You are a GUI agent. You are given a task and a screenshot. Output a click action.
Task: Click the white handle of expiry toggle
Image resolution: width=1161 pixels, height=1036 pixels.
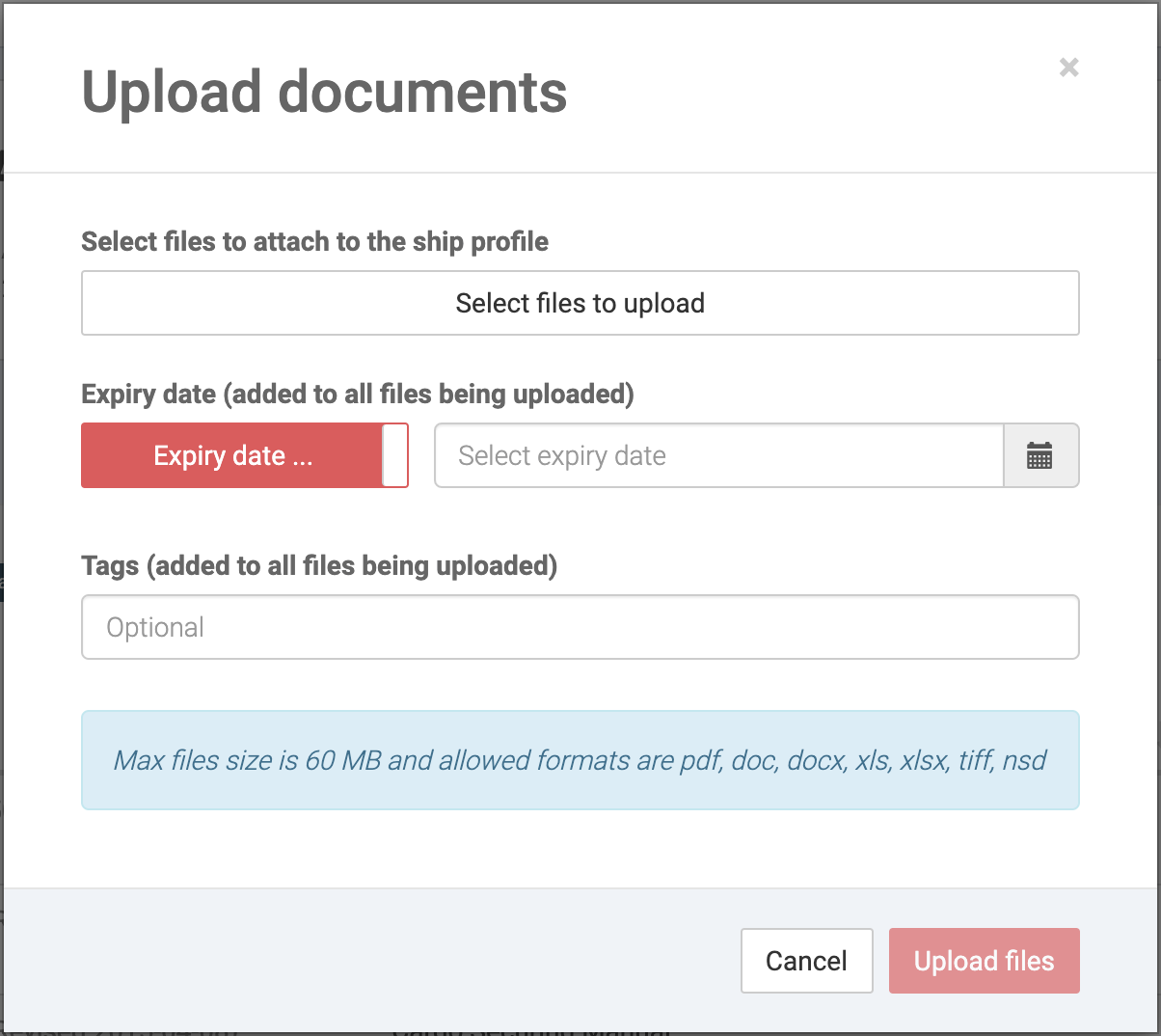coord(395,455)
